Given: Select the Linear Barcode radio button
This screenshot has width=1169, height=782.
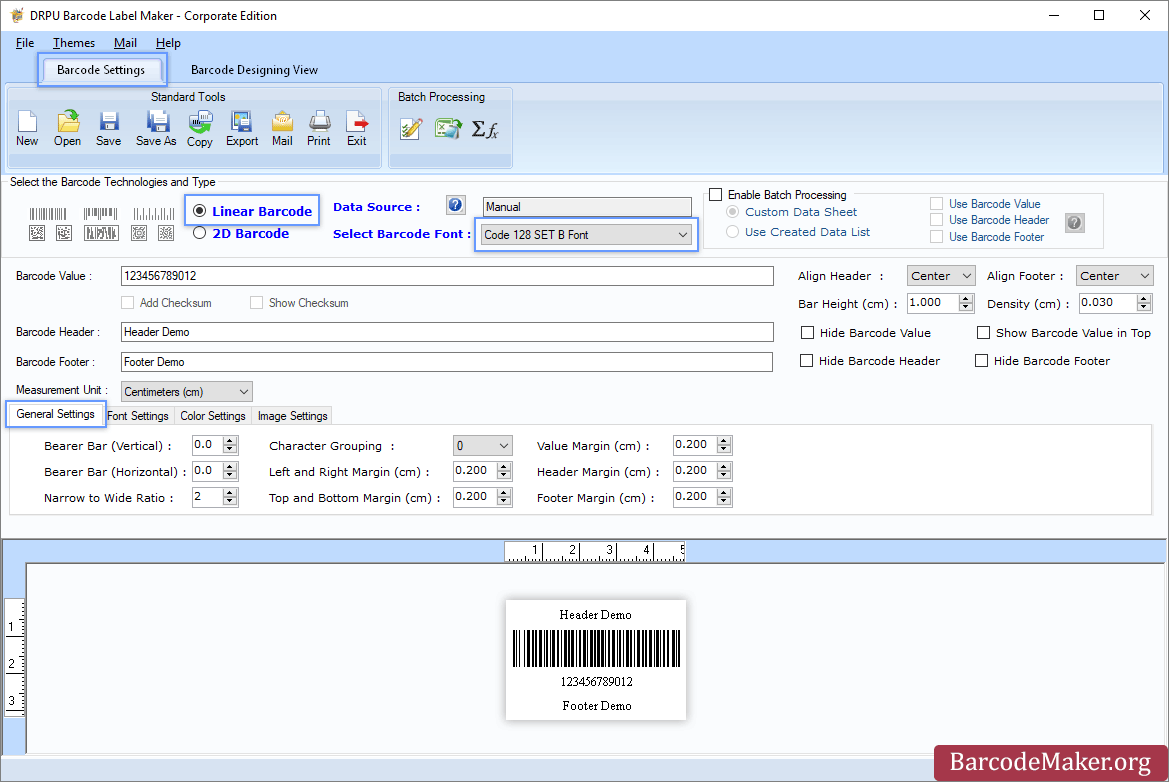Looking at the screenshot, I should pyautogui.click(x=199, y=211).
